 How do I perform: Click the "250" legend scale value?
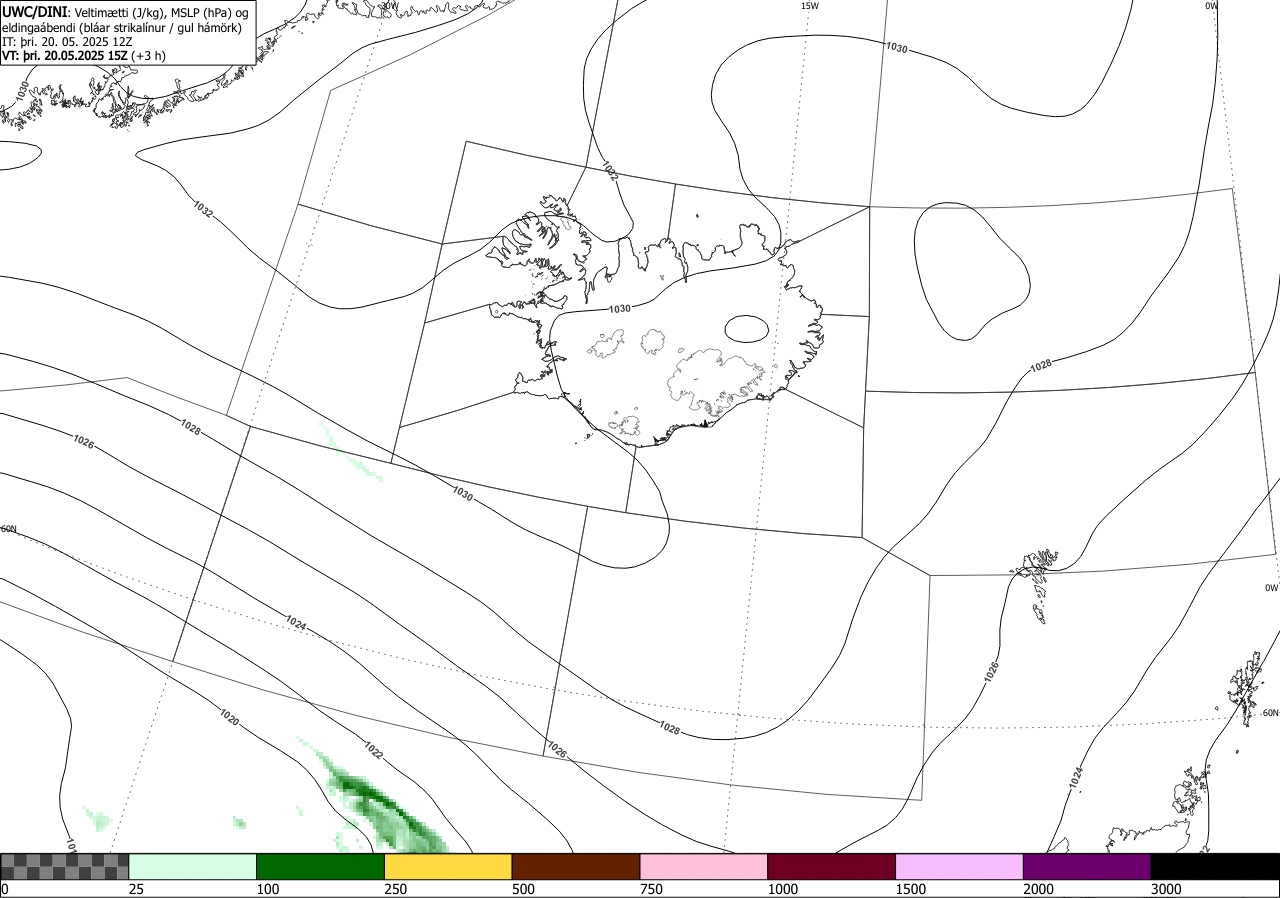pyautogui.click(x=396, y=889)
